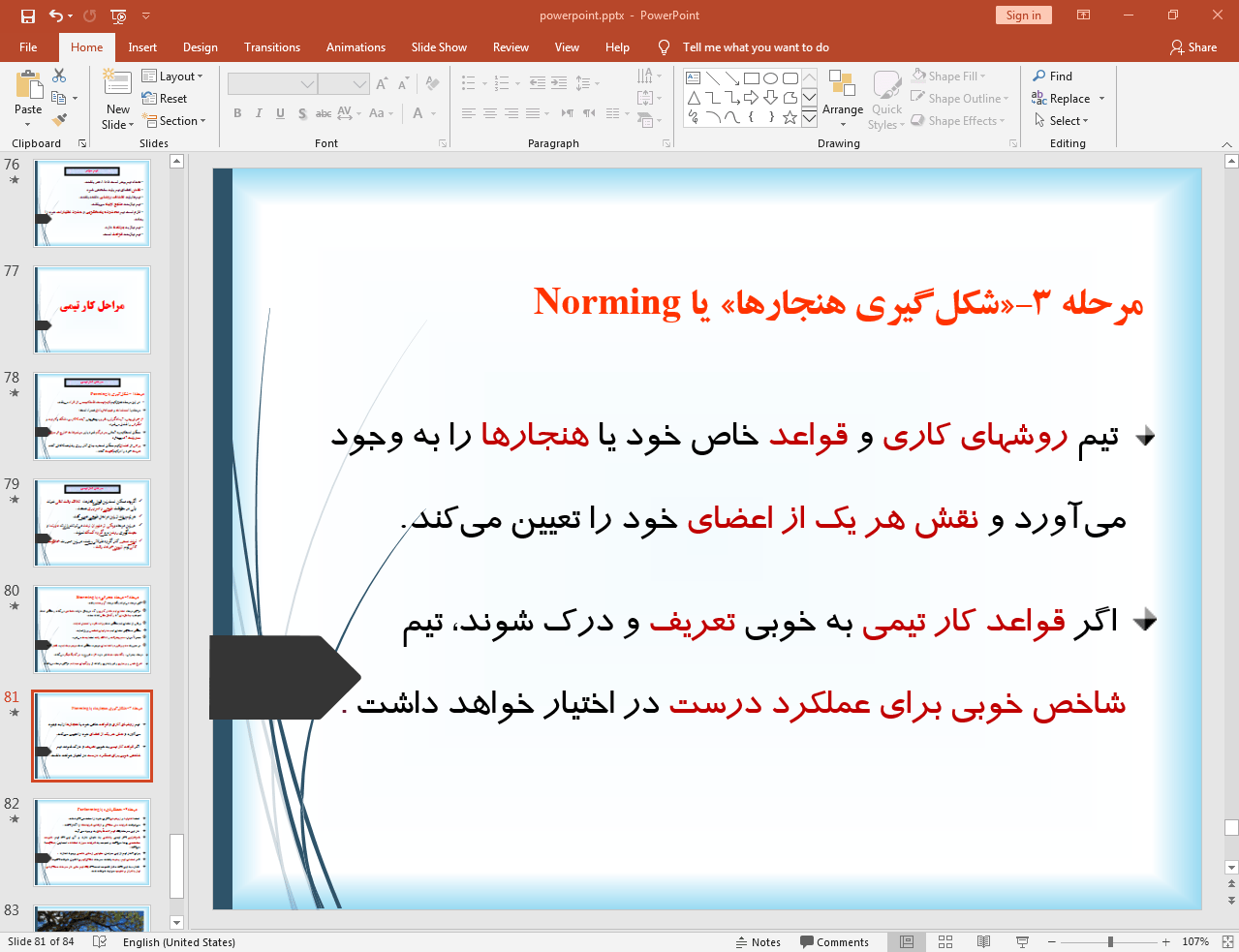Viewport: 1239px width, 952px height.
Task: Toggle italic formatting
Action: point(259,113)
